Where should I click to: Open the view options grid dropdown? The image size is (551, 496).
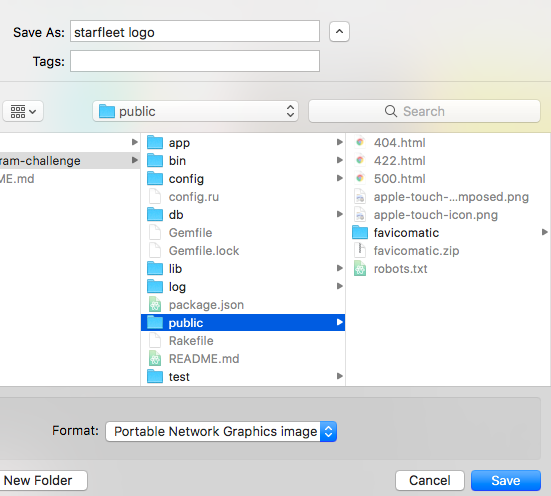[x=23, y=111]
